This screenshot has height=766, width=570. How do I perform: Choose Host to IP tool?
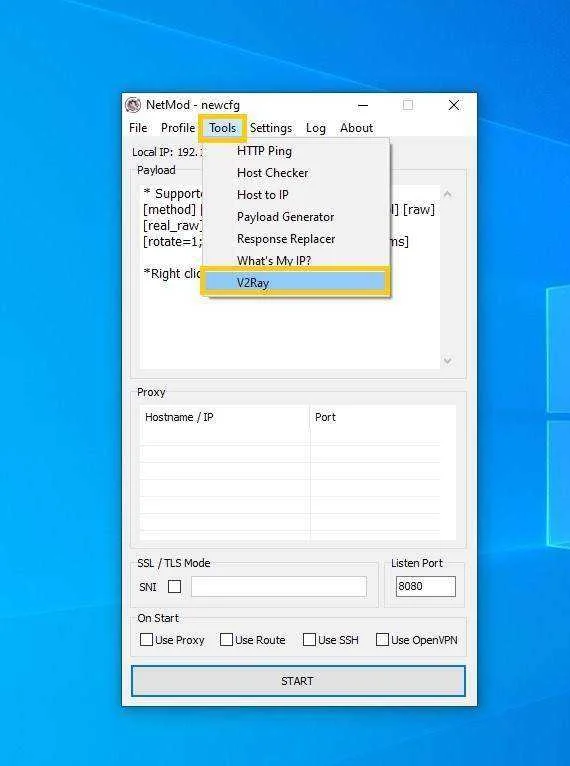[296, 195]
